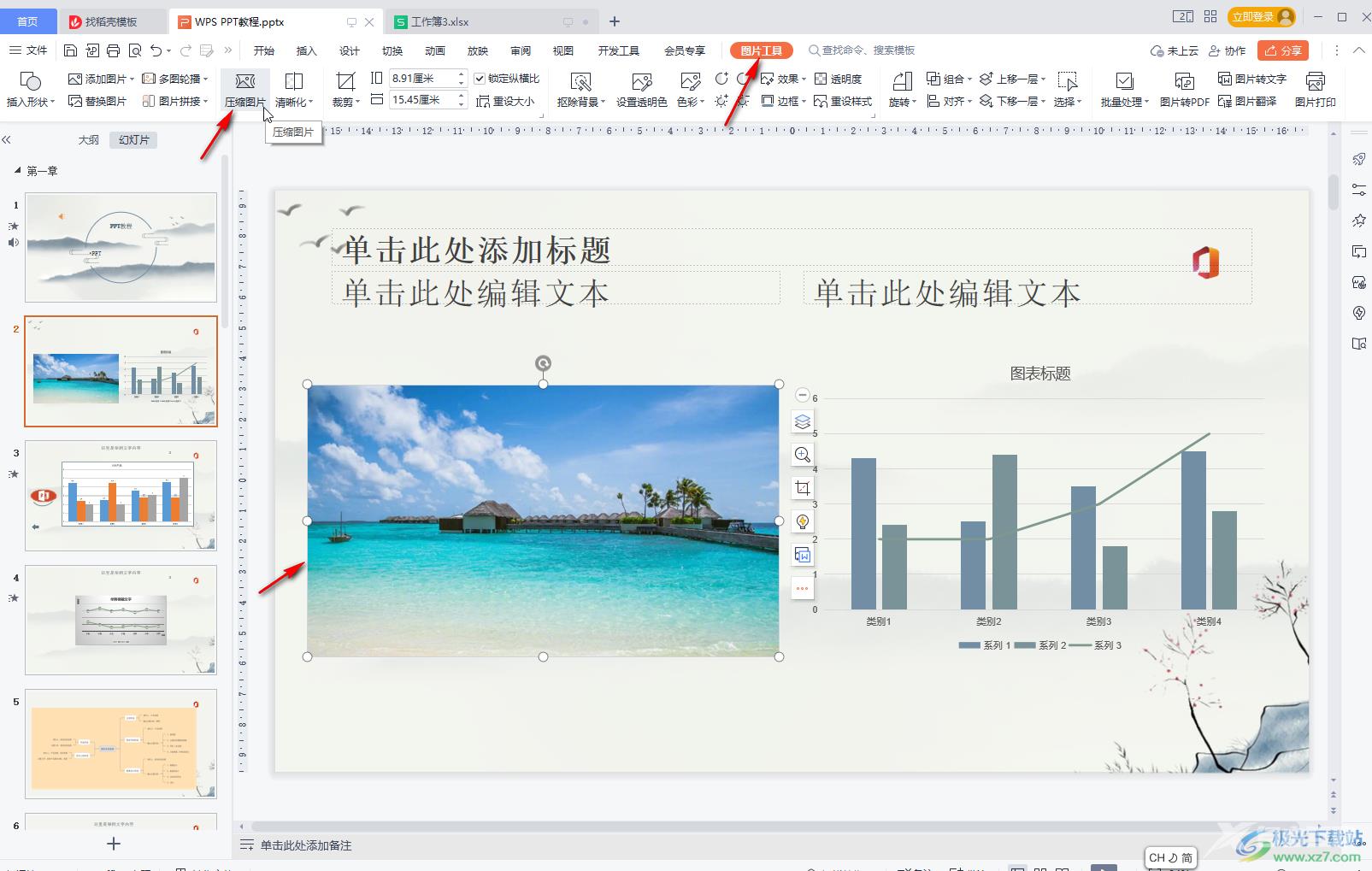Open the Rotate (旋转) tool
1372x871 pixels.
902,90
